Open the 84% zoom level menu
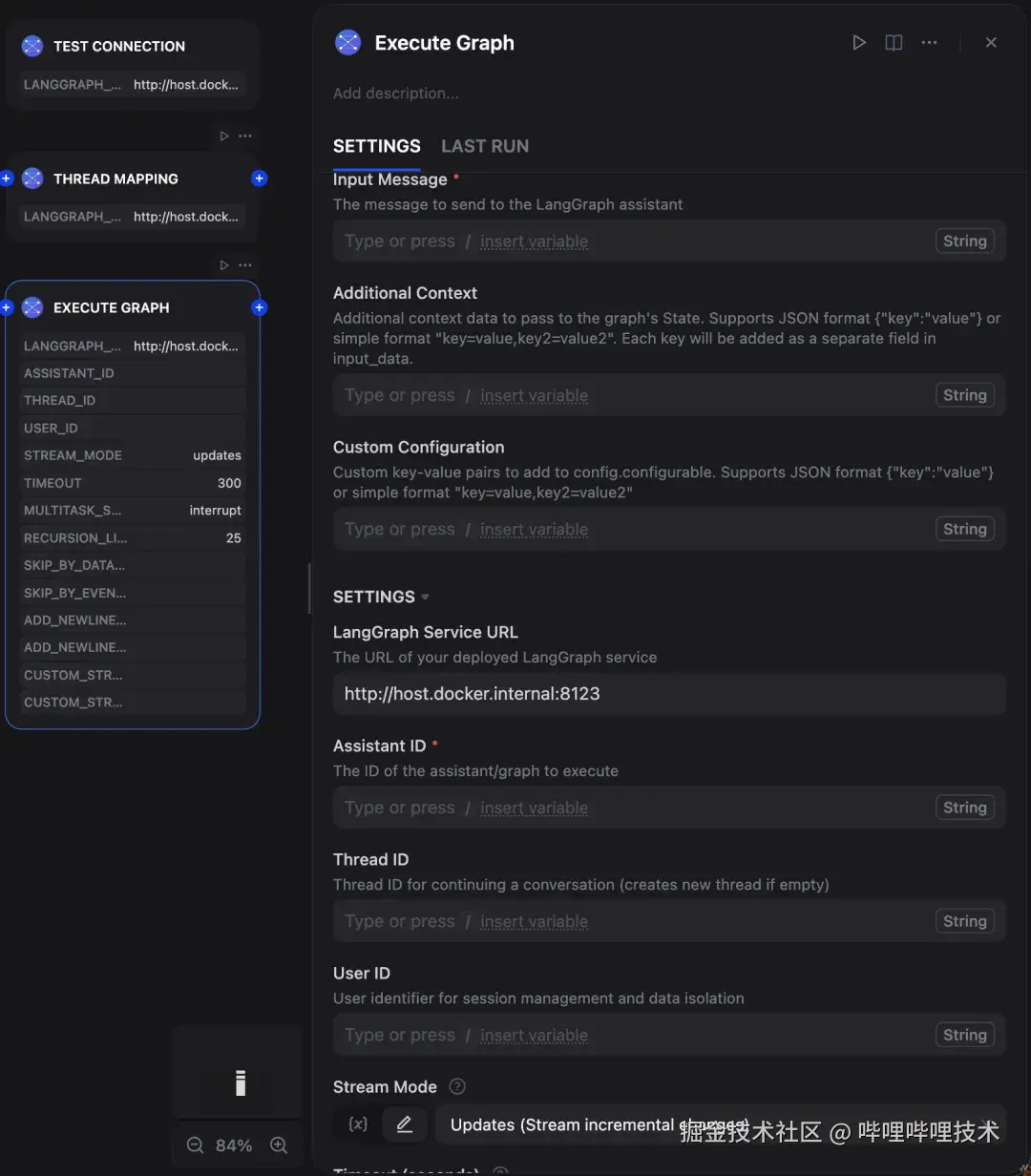Viewport: 1031px width, 1176px height. tap(233, 1144)
